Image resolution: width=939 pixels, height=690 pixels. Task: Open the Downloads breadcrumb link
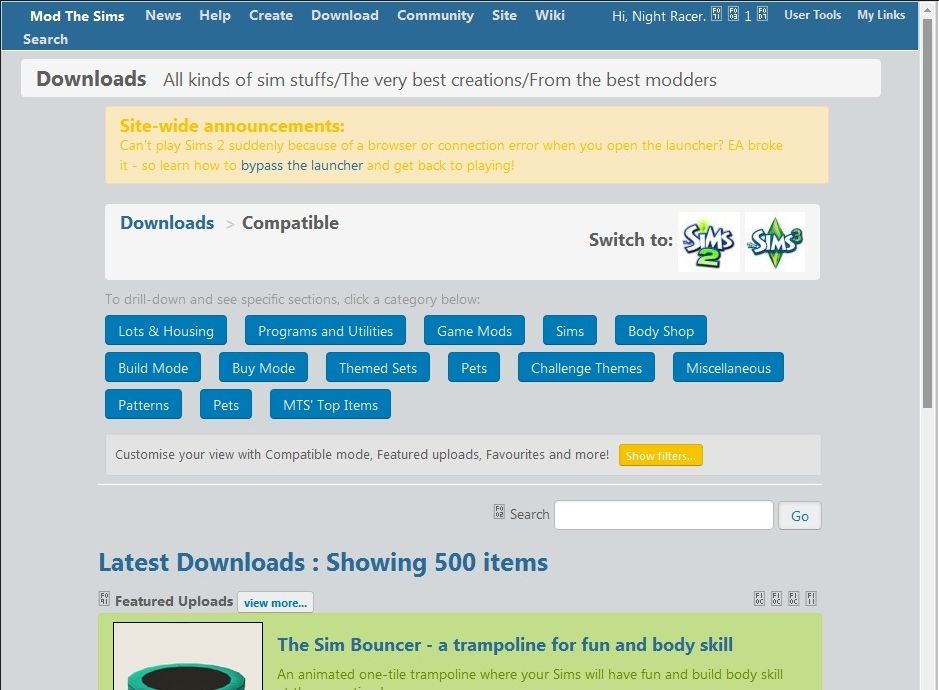(166, 223)
